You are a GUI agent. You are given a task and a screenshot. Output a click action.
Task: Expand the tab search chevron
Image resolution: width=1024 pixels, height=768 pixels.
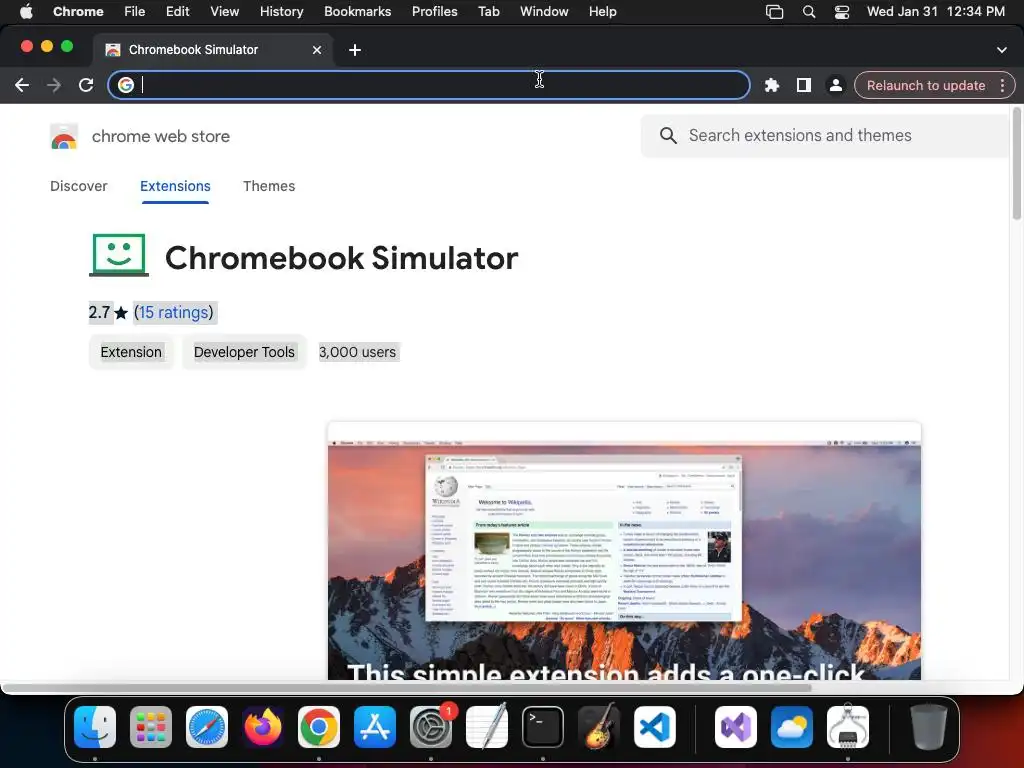[x=1002, y=50]
